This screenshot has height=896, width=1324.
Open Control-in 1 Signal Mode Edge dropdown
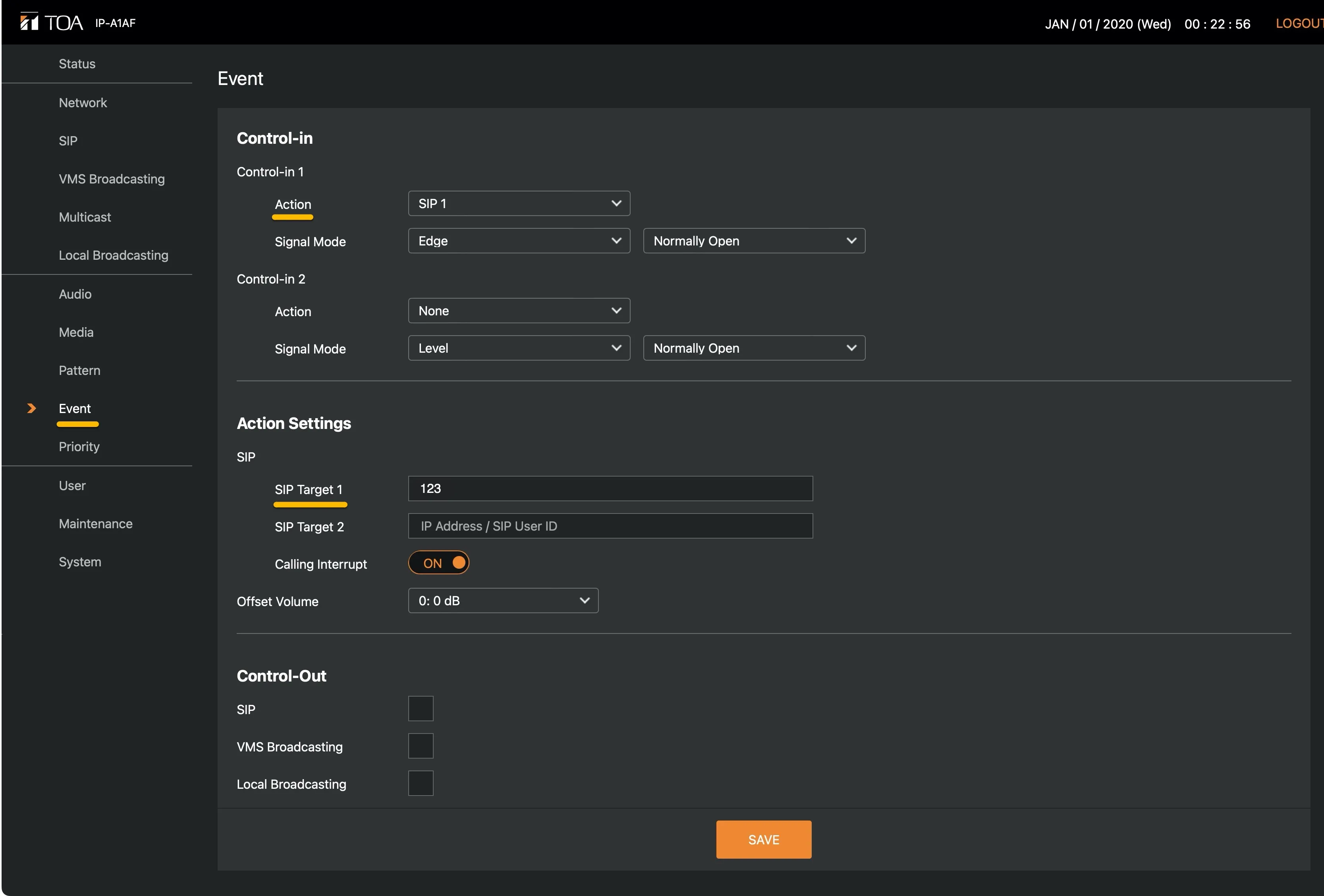point(519,241)
